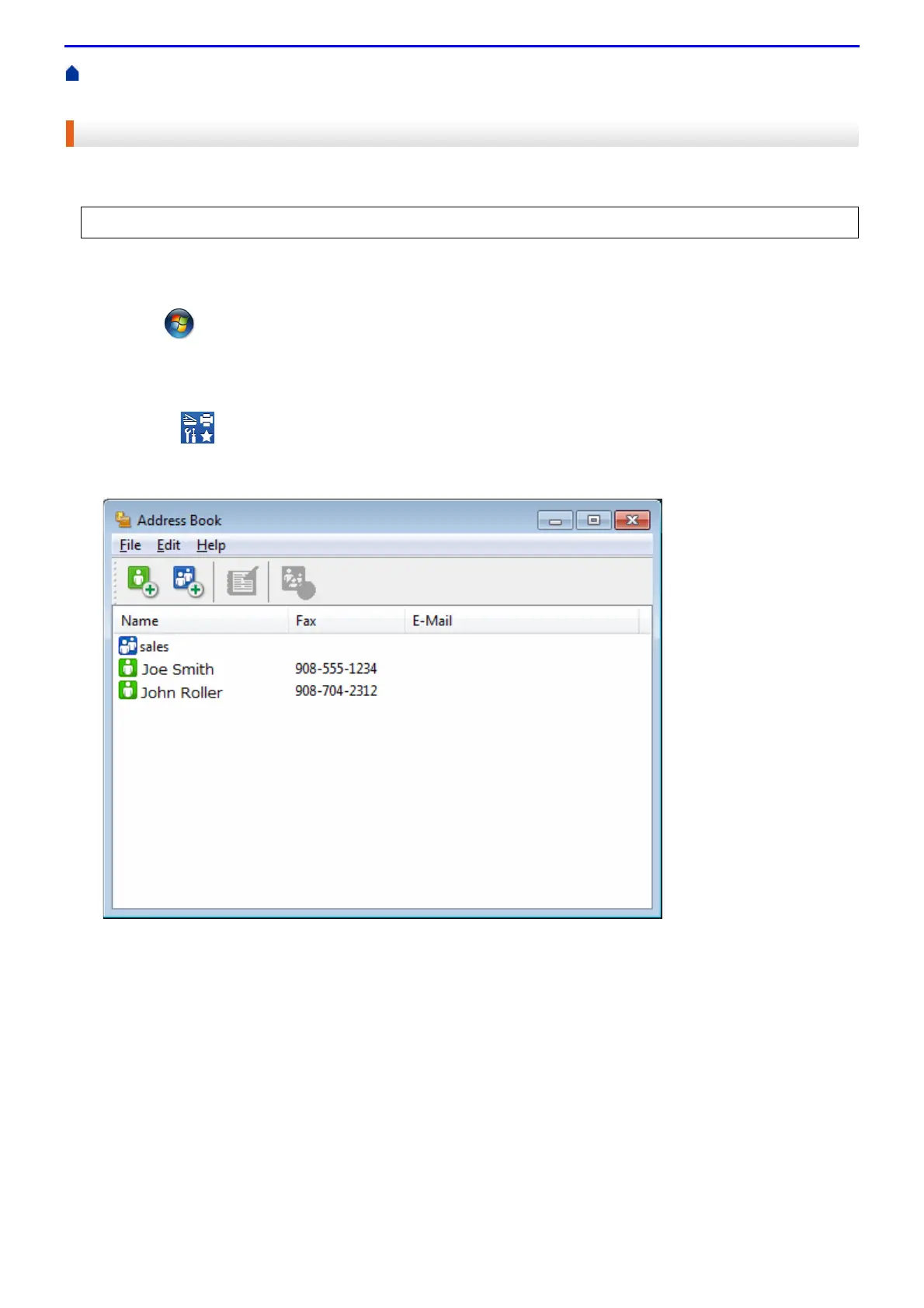Viewport: 924px width, 1308px height.
Task: Click fax number 908-555-1234
Action: pyautogui.click(x=336, y=668)
